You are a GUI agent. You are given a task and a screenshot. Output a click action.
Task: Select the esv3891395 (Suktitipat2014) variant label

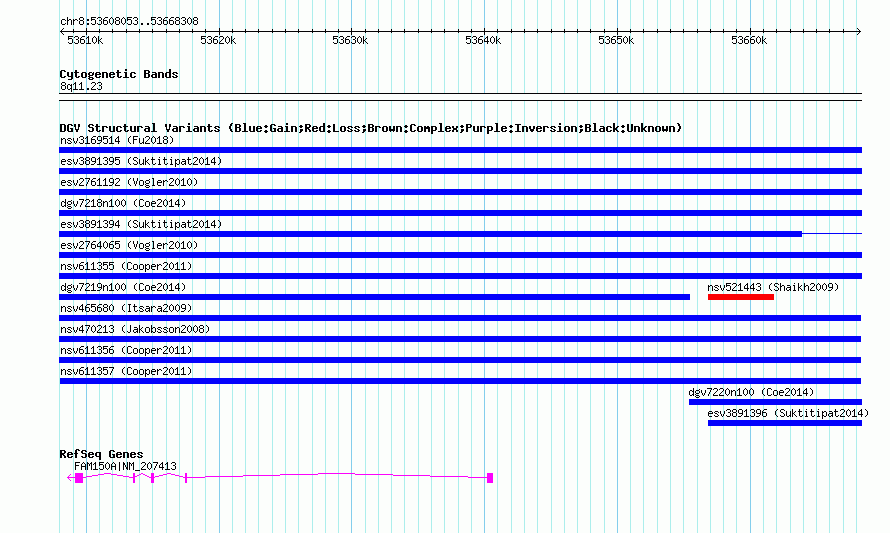(140, 161)
